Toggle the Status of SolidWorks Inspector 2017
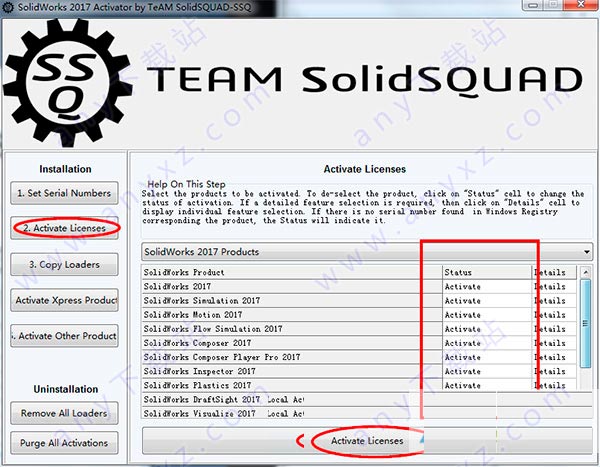 tap(487, 372)
